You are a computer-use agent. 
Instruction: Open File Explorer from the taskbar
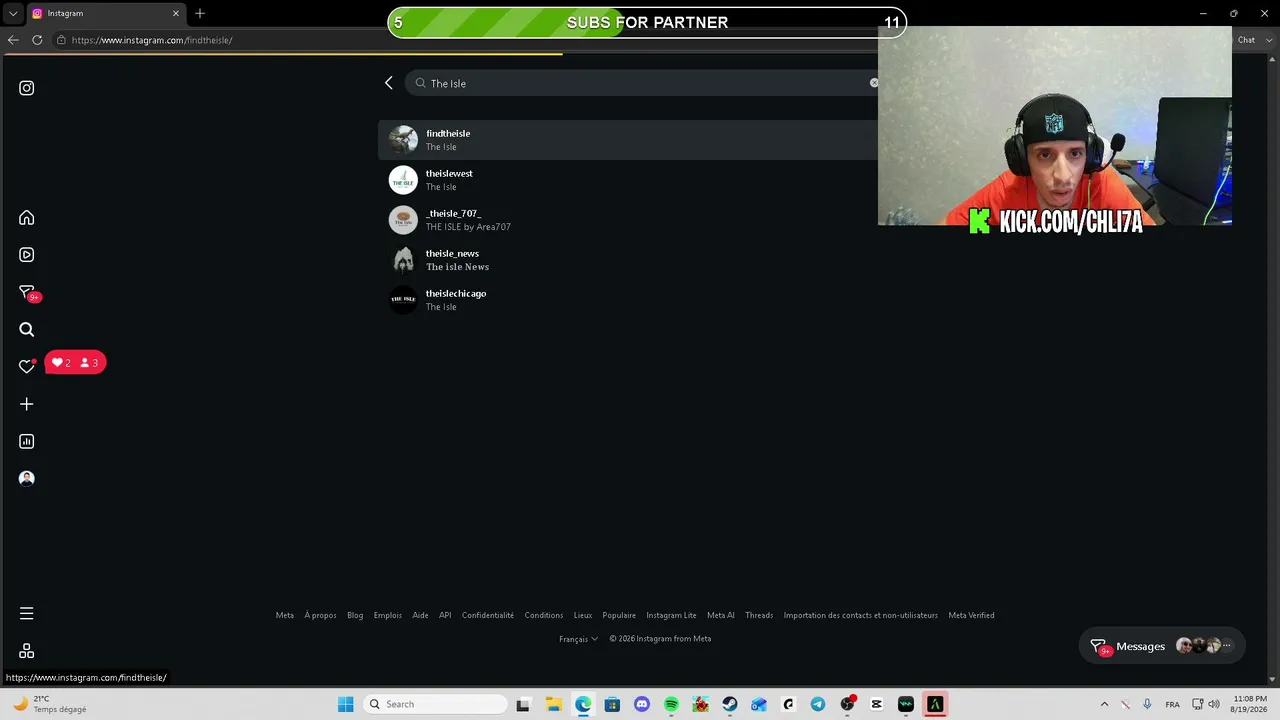tap(553, 704)
